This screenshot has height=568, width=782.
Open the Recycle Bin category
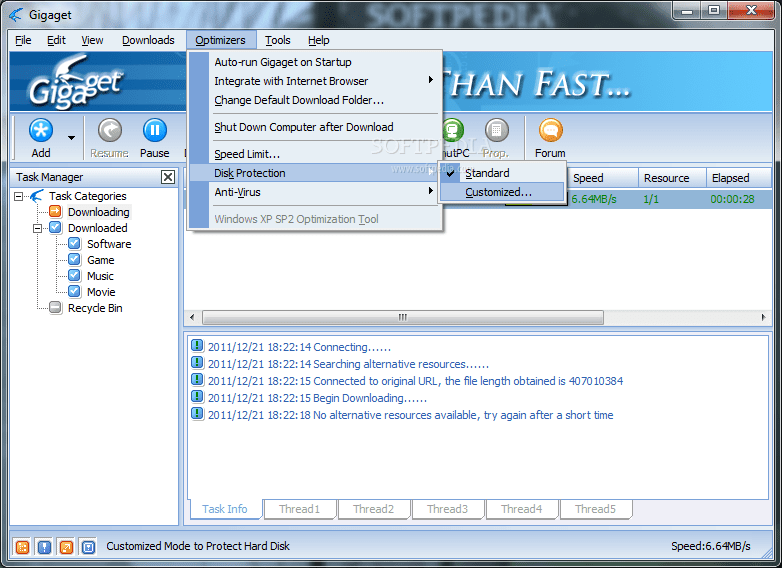point(95,308)
